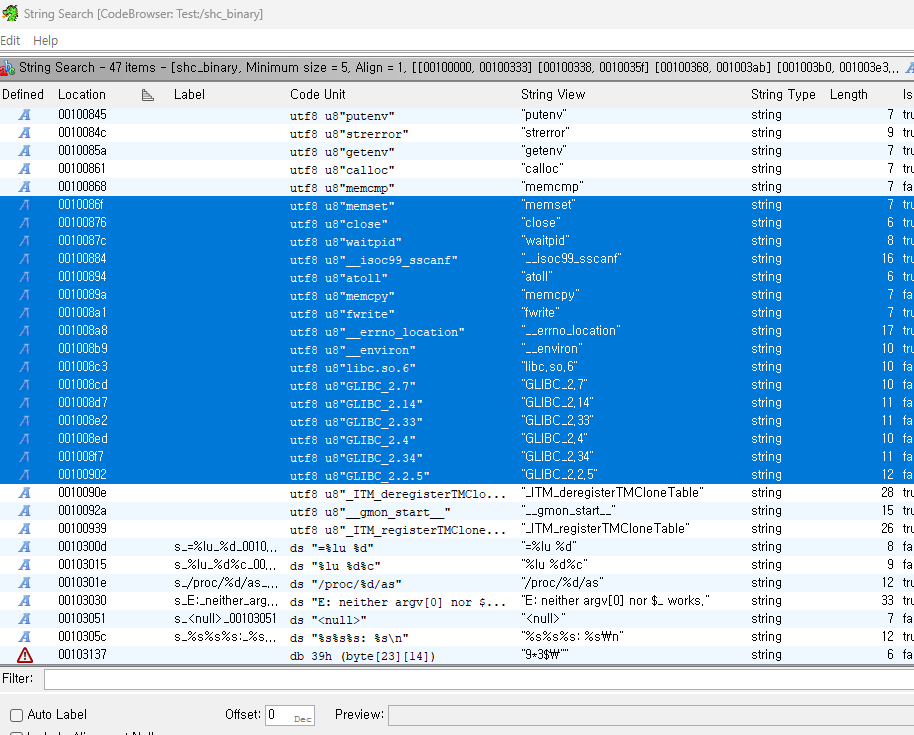Click the defined-string icon for the <null> row
This screenshot has width=914, height=735.
pyautogui.click(x=24, y=620)
